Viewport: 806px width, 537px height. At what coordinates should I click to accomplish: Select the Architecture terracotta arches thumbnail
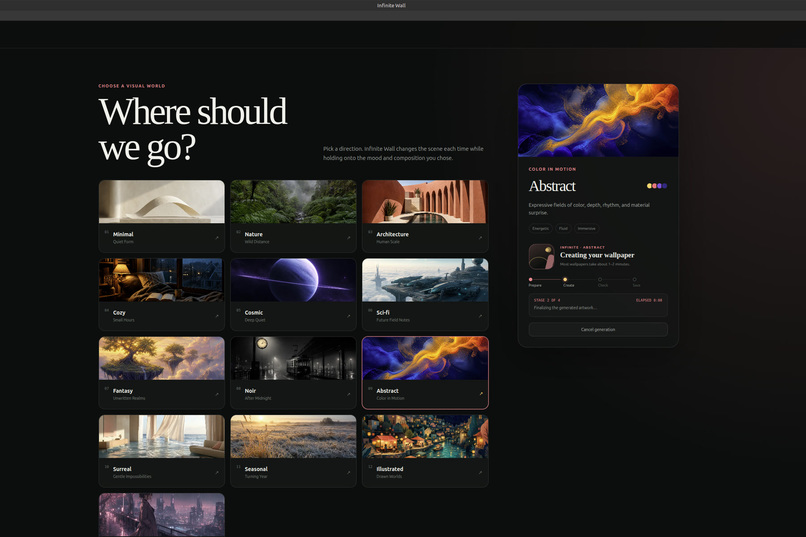click(x=425, y=201)
